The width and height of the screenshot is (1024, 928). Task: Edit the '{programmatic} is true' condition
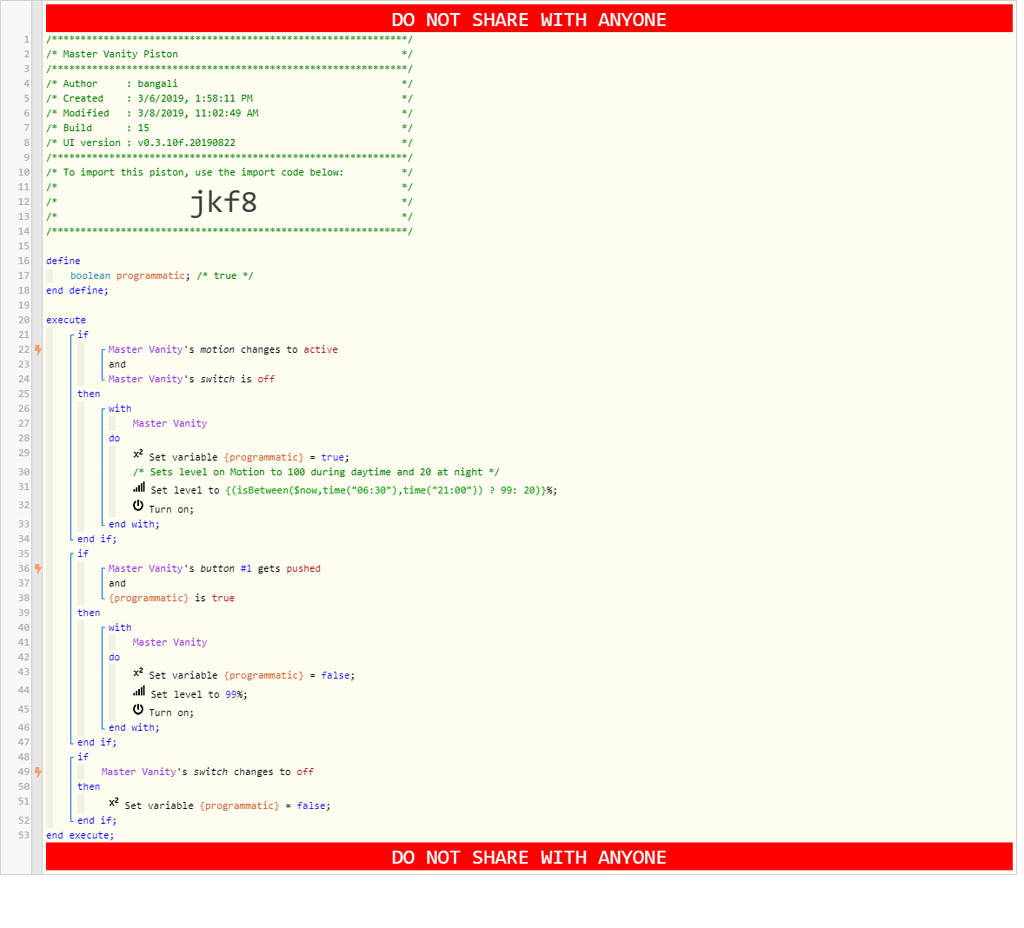(171, 598)
